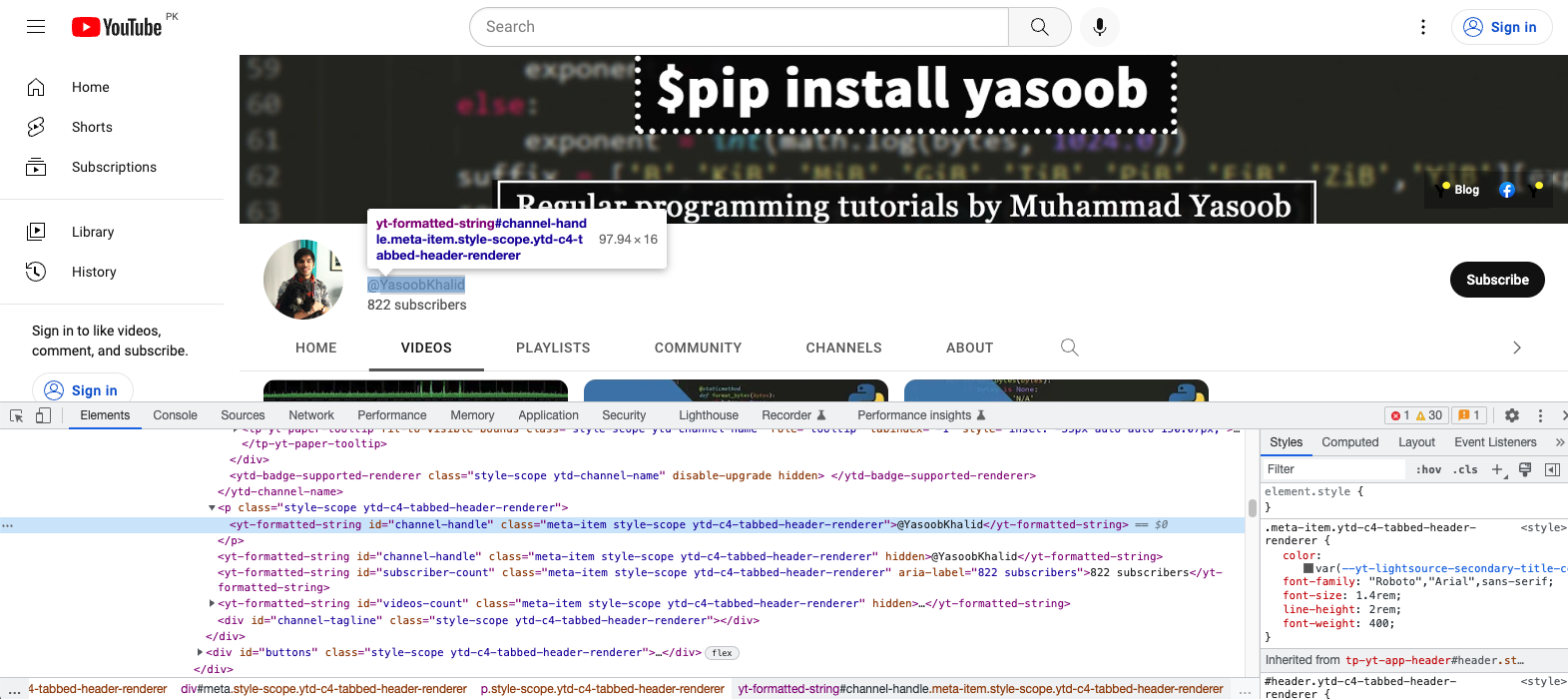
Task: Expand the div#buttons node in DOM tree
Action: 200,652
